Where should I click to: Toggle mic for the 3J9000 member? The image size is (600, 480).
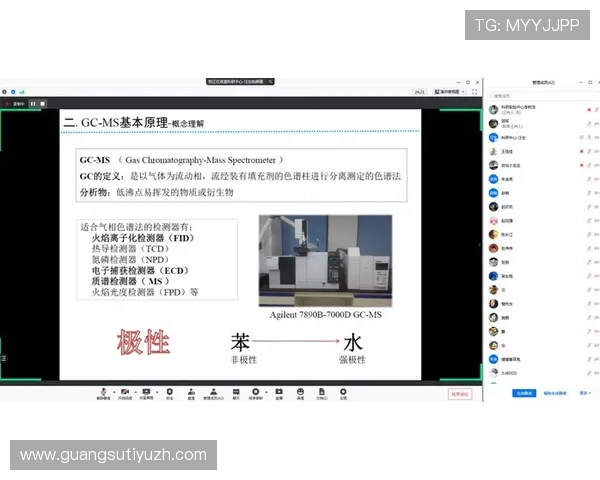tap(589, 373)
